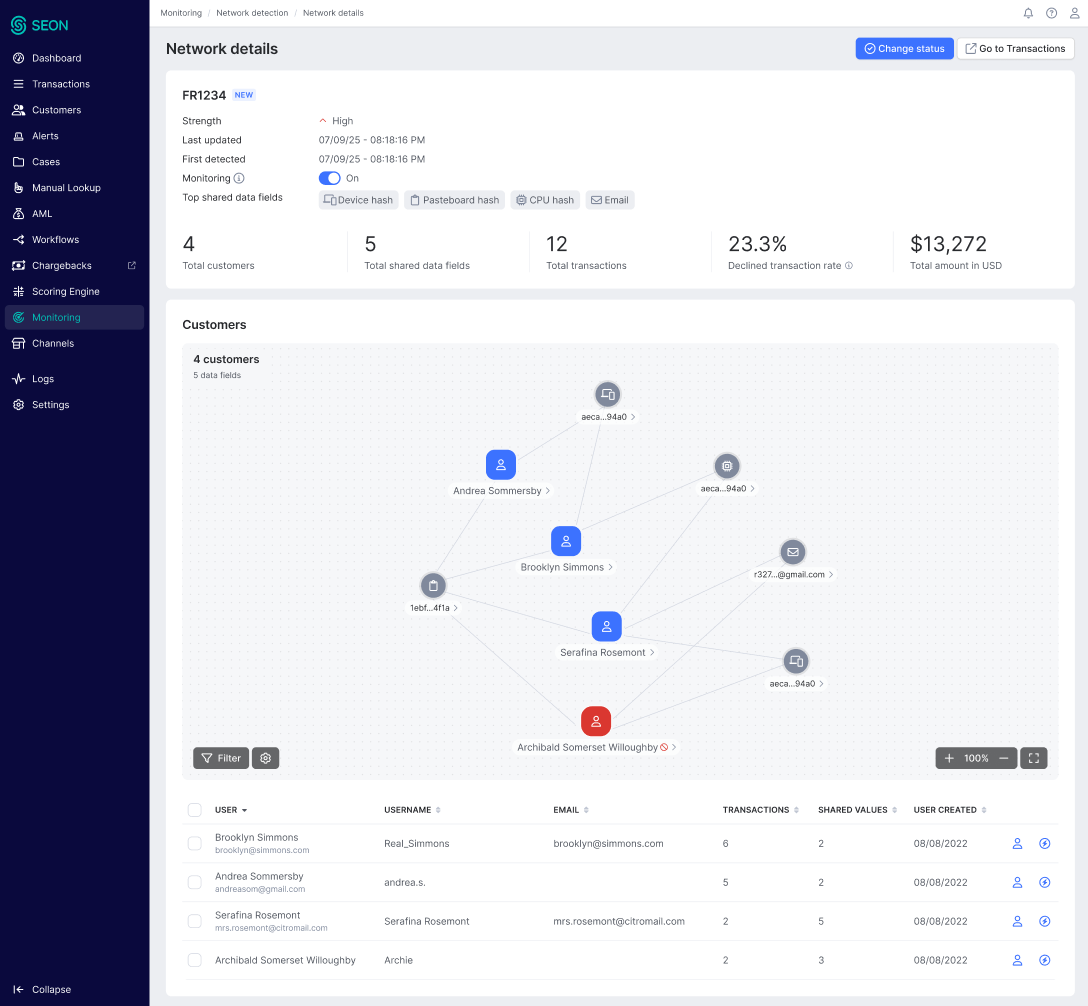Zoom in on graph with plus icon
This screenshot has height=1006, width=1088.
tap(949, 758)
